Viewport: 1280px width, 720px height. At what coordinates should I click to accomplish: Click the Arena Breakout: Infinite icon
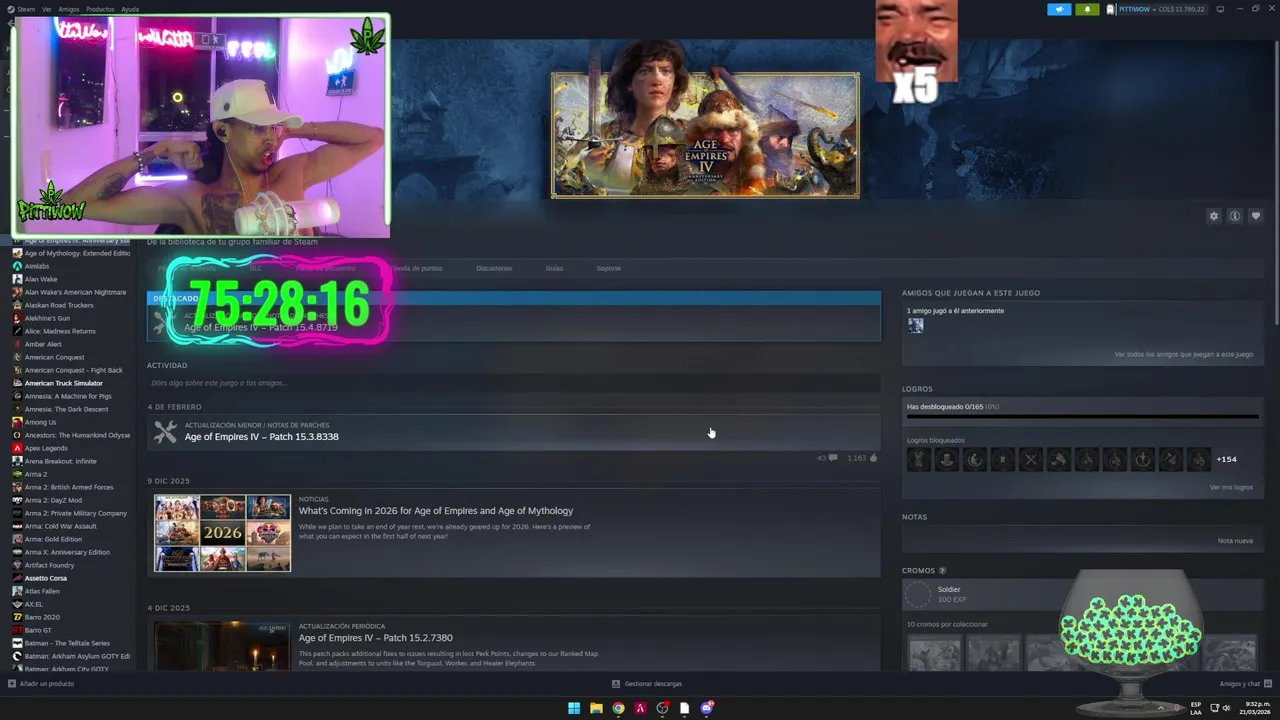click(17, 461)
